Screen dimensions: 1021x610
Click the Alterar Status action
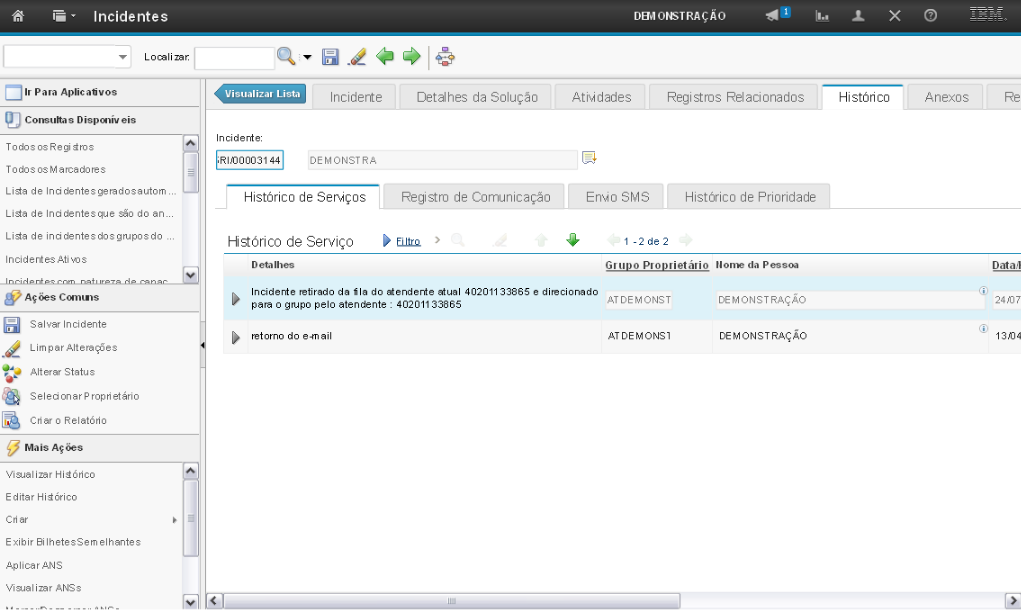pos(62,372)
